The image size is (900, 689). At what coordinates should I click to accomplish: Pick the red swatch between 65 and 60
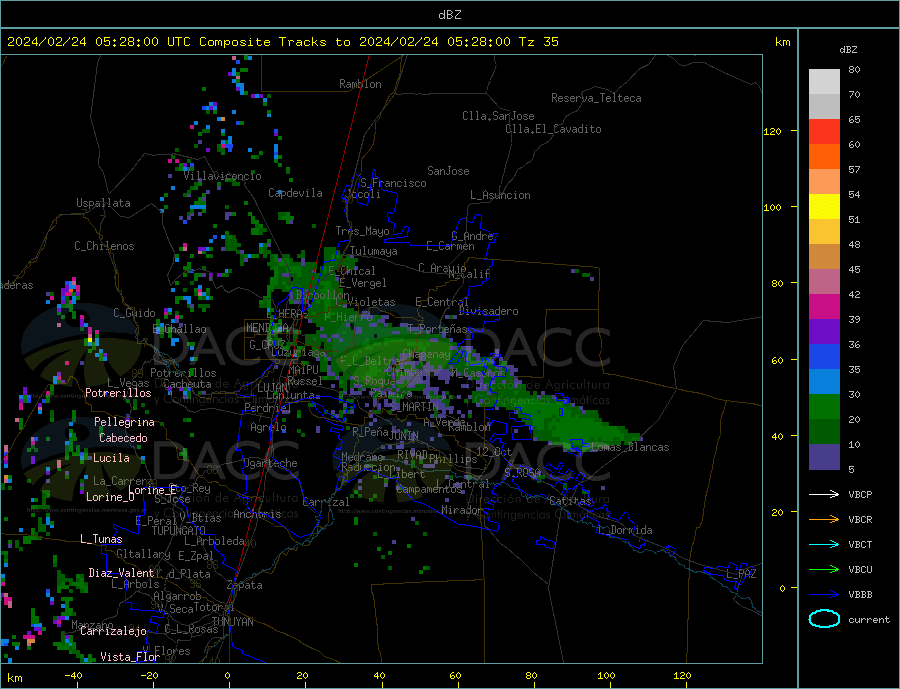coord(824,131)
